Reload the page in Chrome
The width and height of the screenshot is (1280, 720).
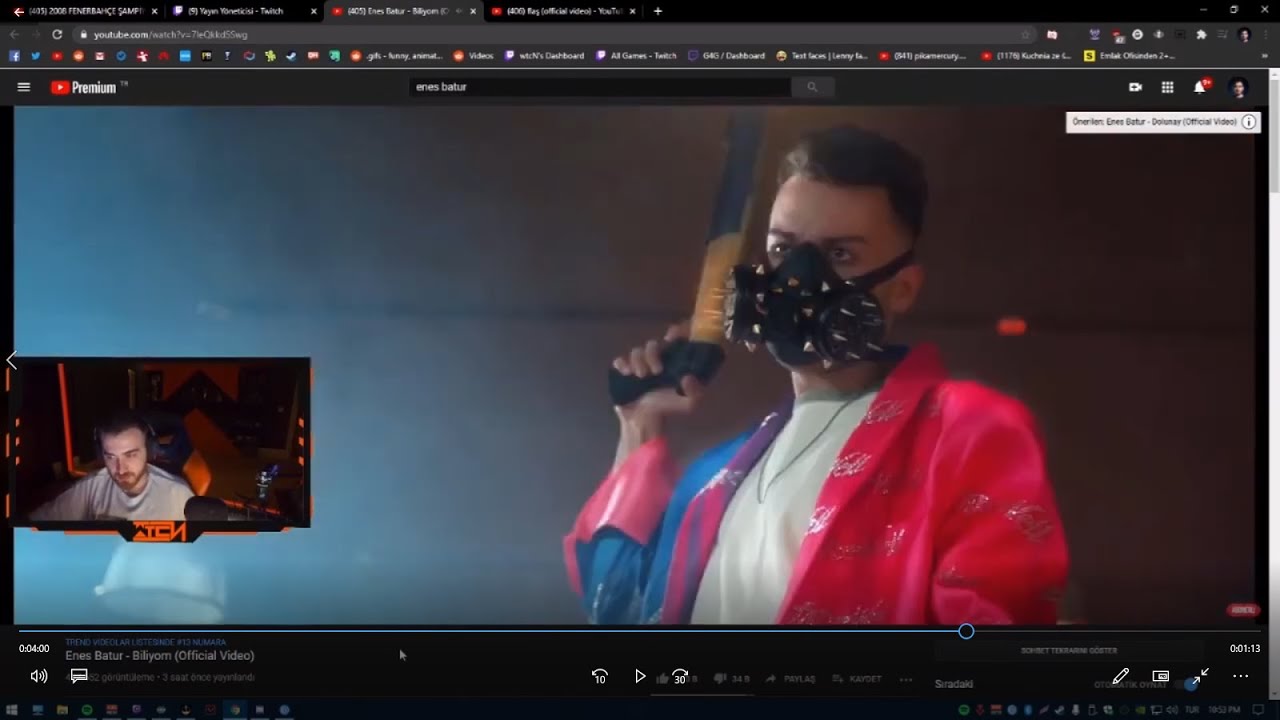click(57, 34)
